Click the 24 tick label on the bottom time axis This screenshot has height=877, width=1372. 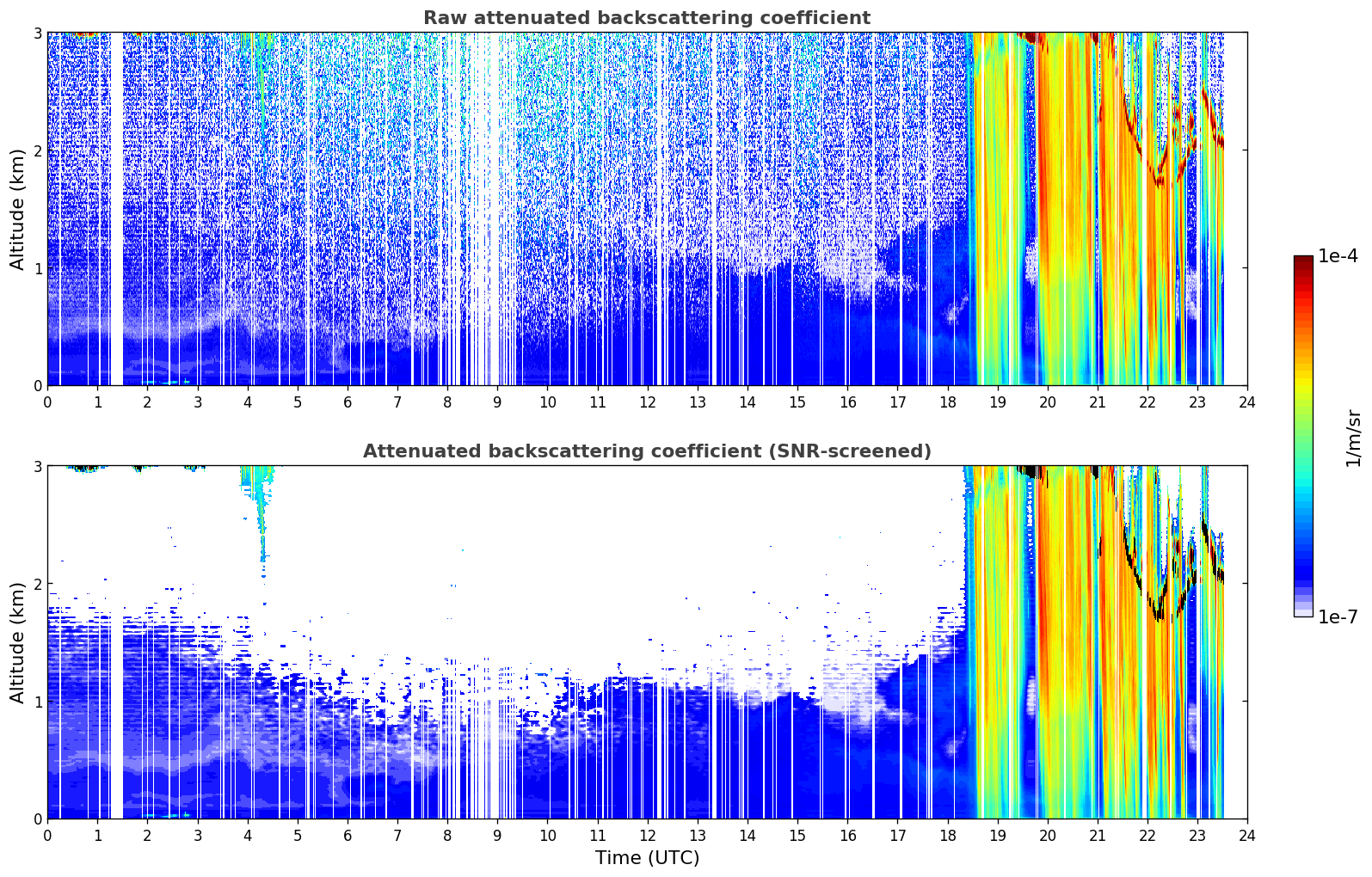click(1247, 836)
